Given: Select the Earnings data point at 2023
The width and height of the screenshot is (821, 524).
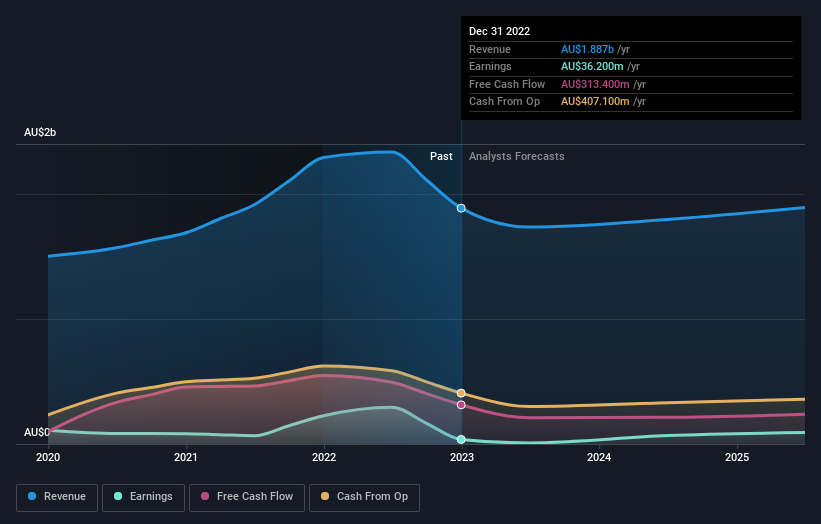Looking at the screenshot, I should (461, 439).
